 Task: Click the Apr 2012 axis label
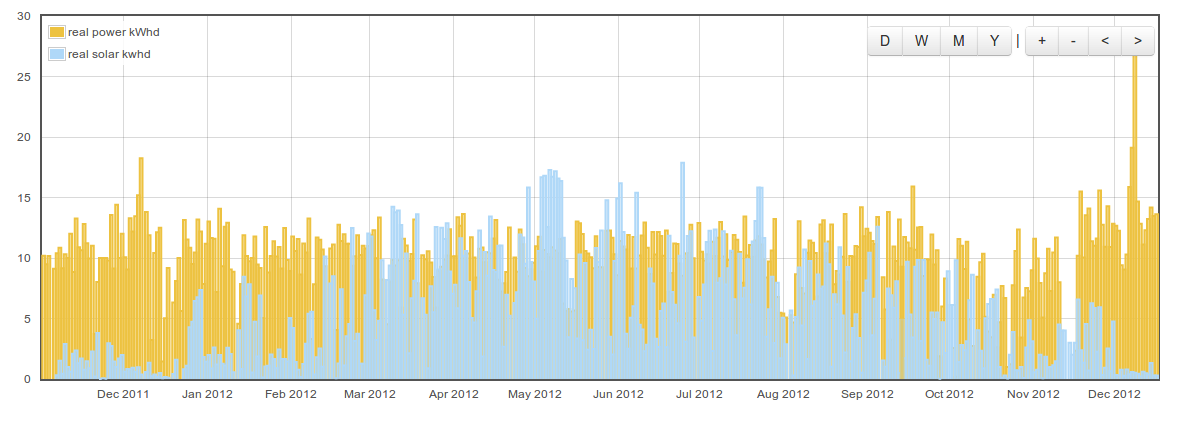[453, 394]
